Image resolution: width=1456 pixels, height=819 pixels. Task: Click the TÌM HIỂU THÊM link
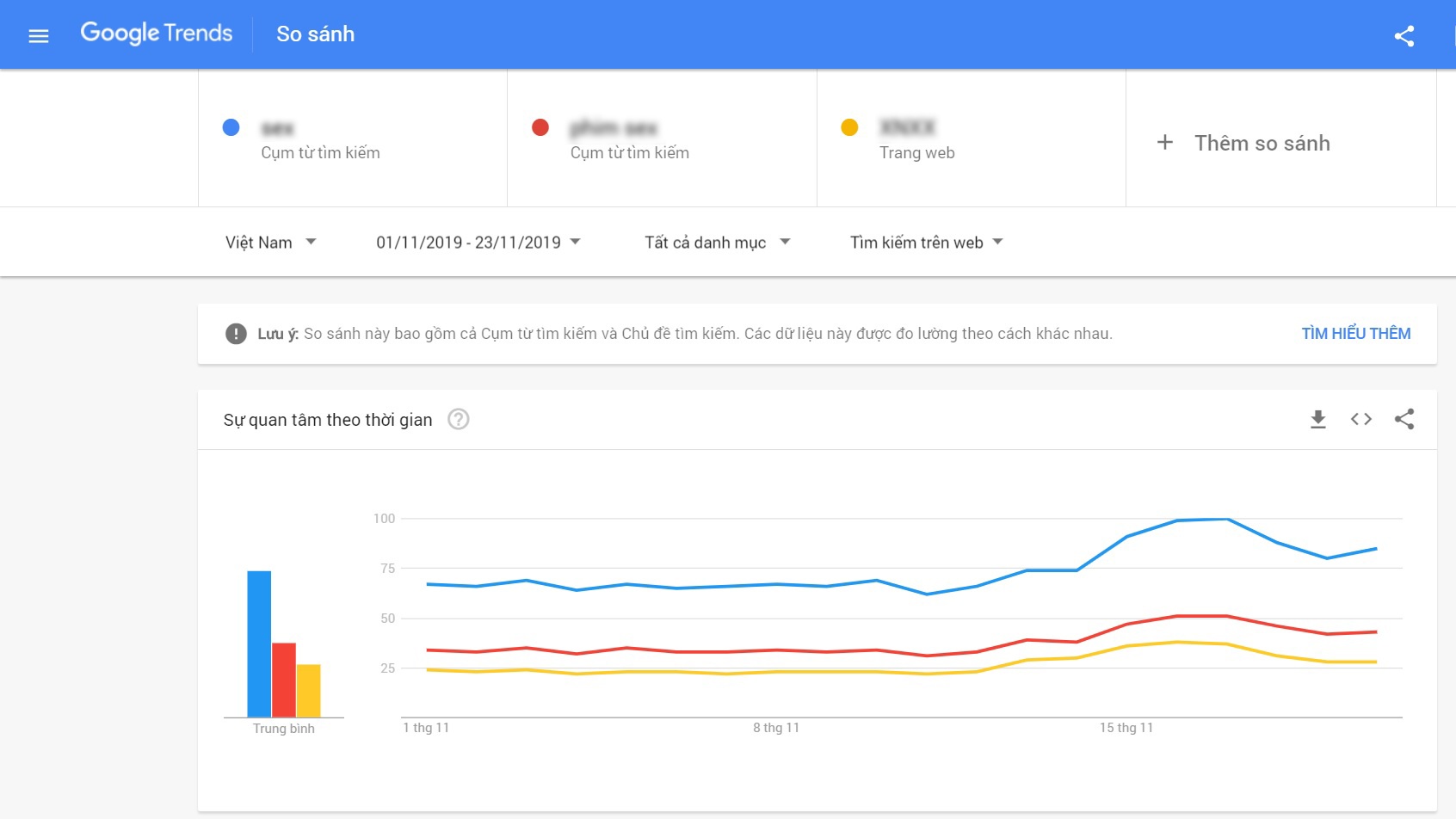click(1355, 334)
